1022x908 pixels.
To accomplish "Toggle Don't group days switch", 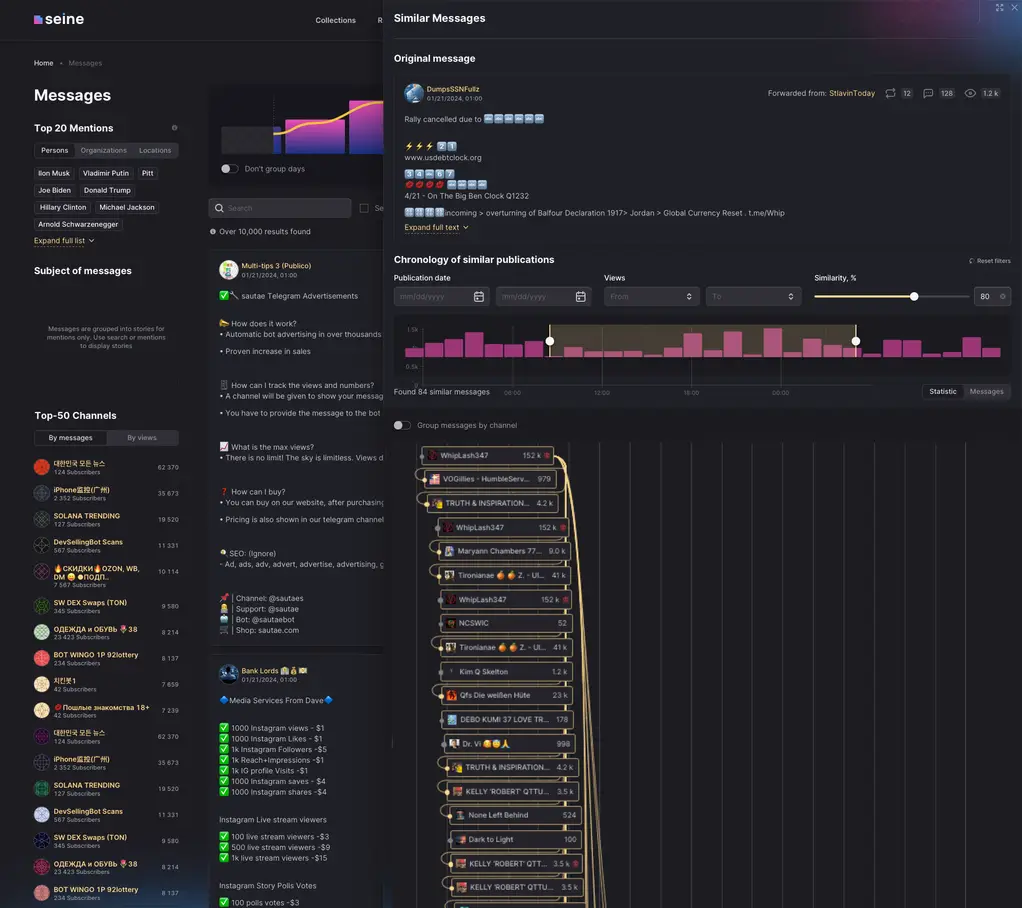I will point(229,169).
